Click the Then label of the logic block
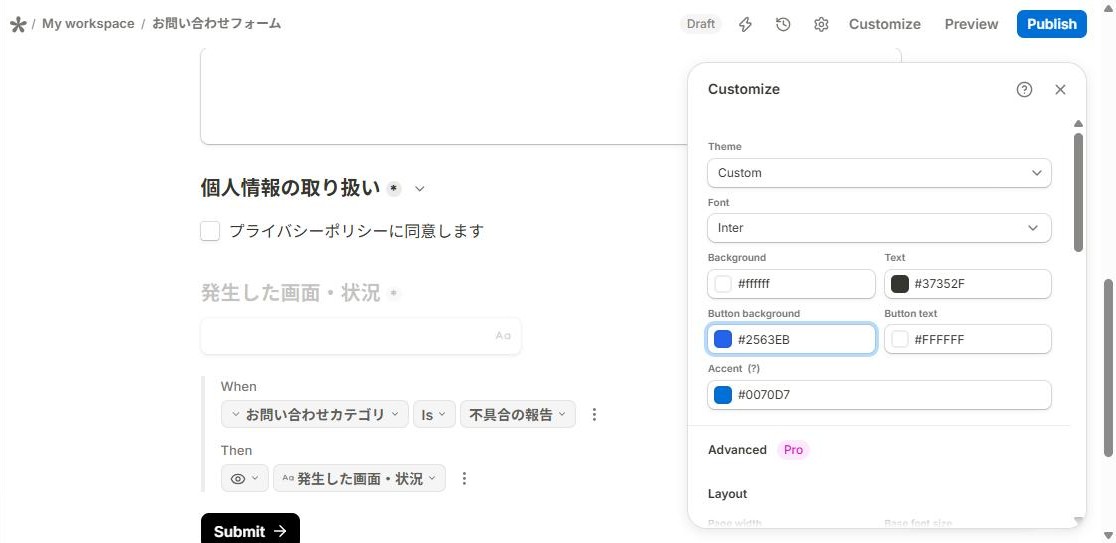The width and height of the screenshot is (1116, 543). (236, 450)
